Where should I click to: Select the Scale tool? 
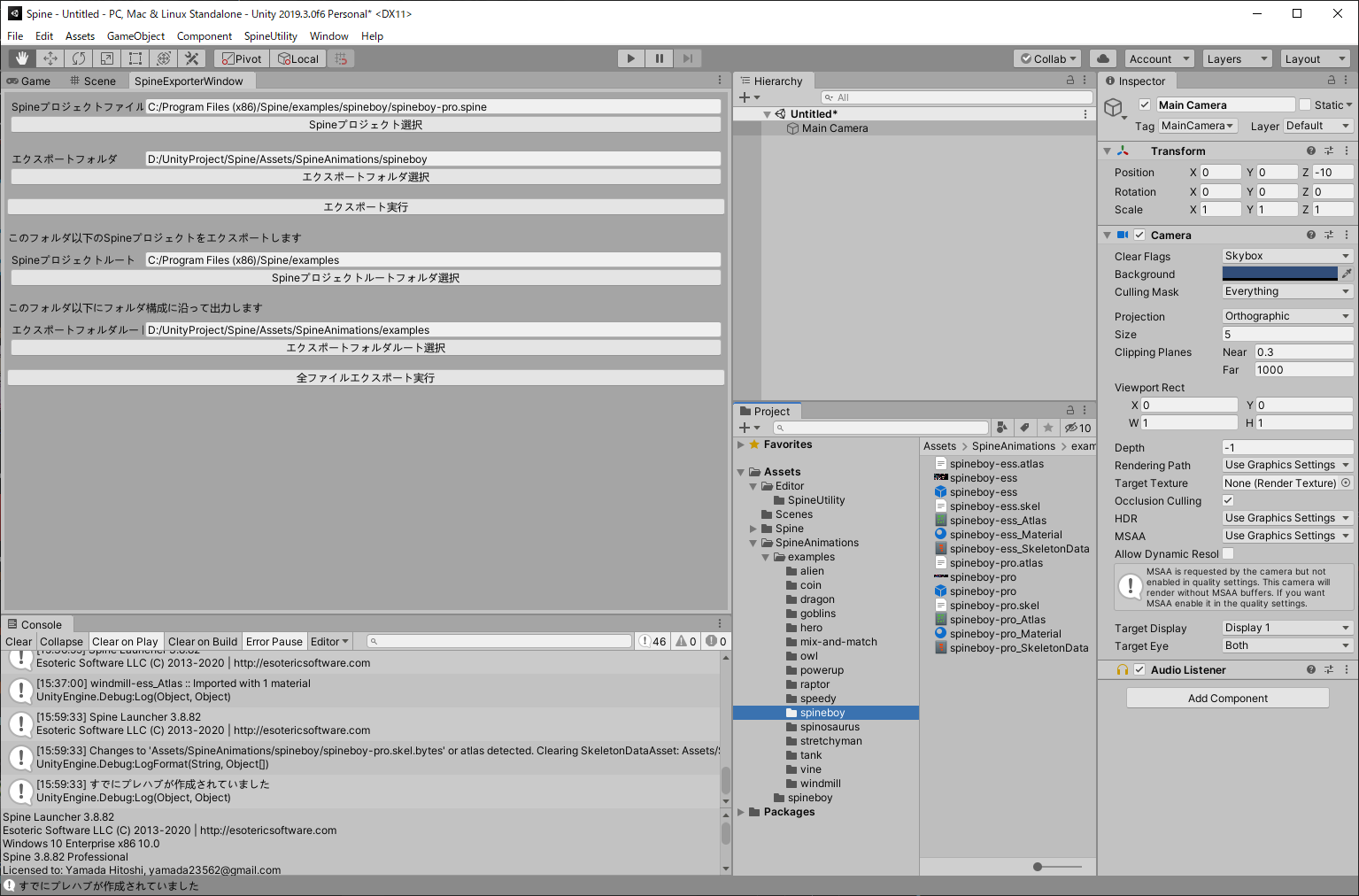pyautogui.click(x=107, y=58)
